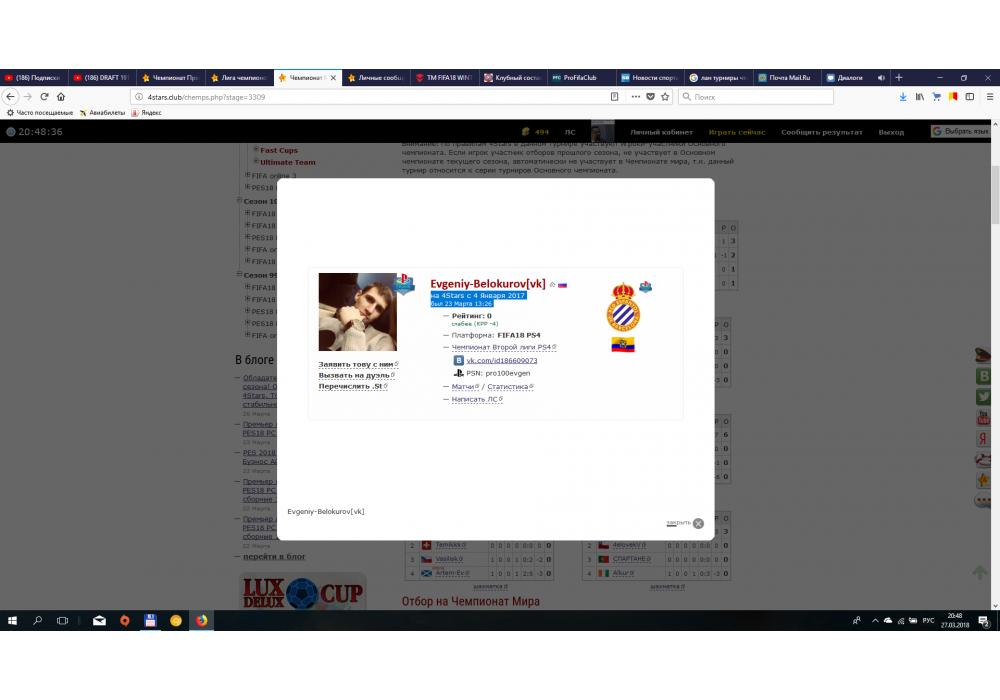Go back with the browser back arrow
Viewport: 1000px width, 700px height.
click(x=11, y=97)
